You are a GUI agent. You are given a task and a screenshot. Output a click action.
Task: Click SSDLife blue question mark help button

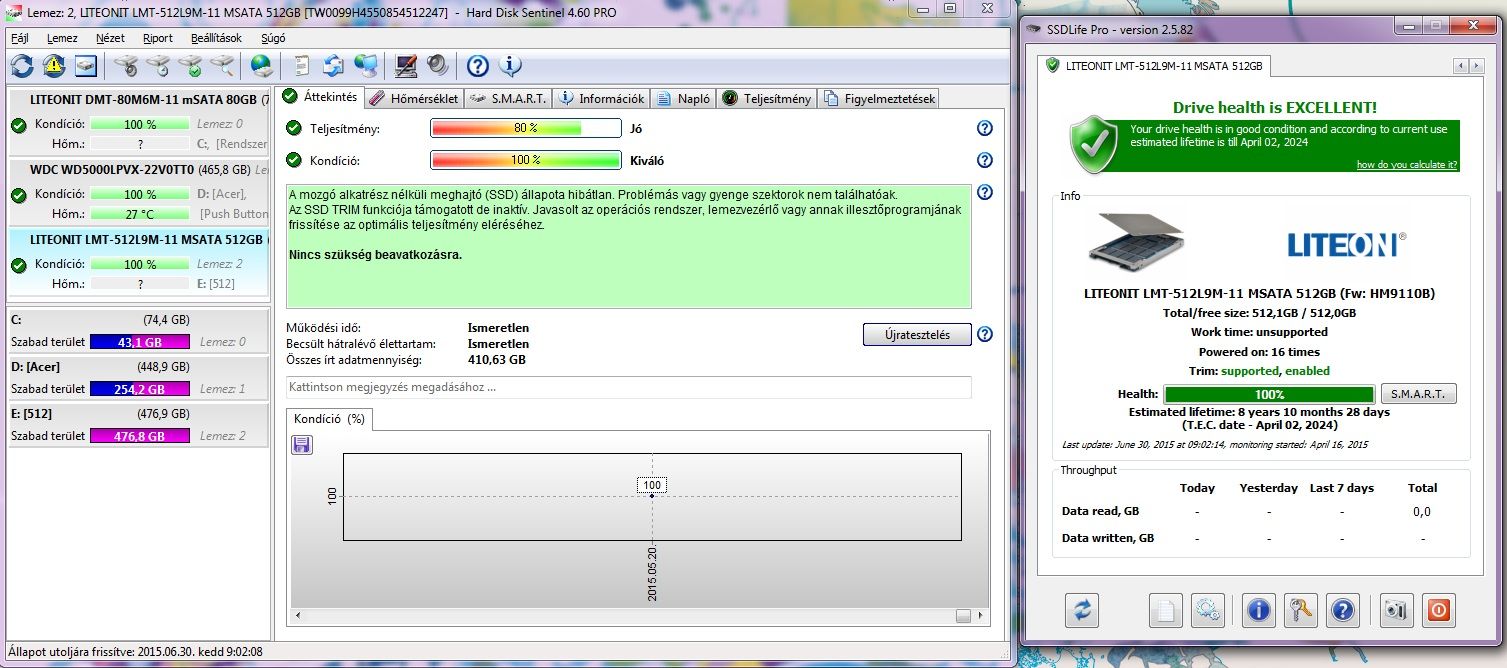pos(1343,609)
